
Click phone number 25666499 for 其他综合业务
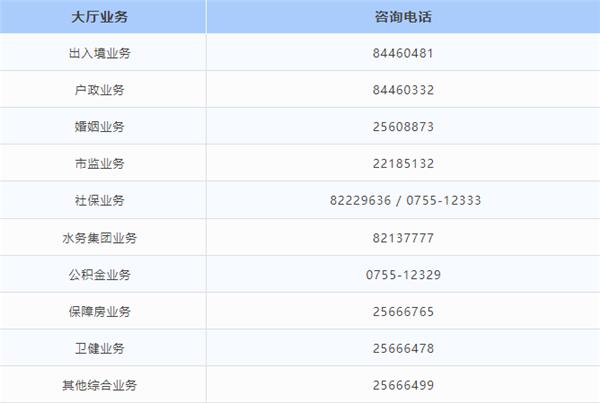(x=404, y=385)
